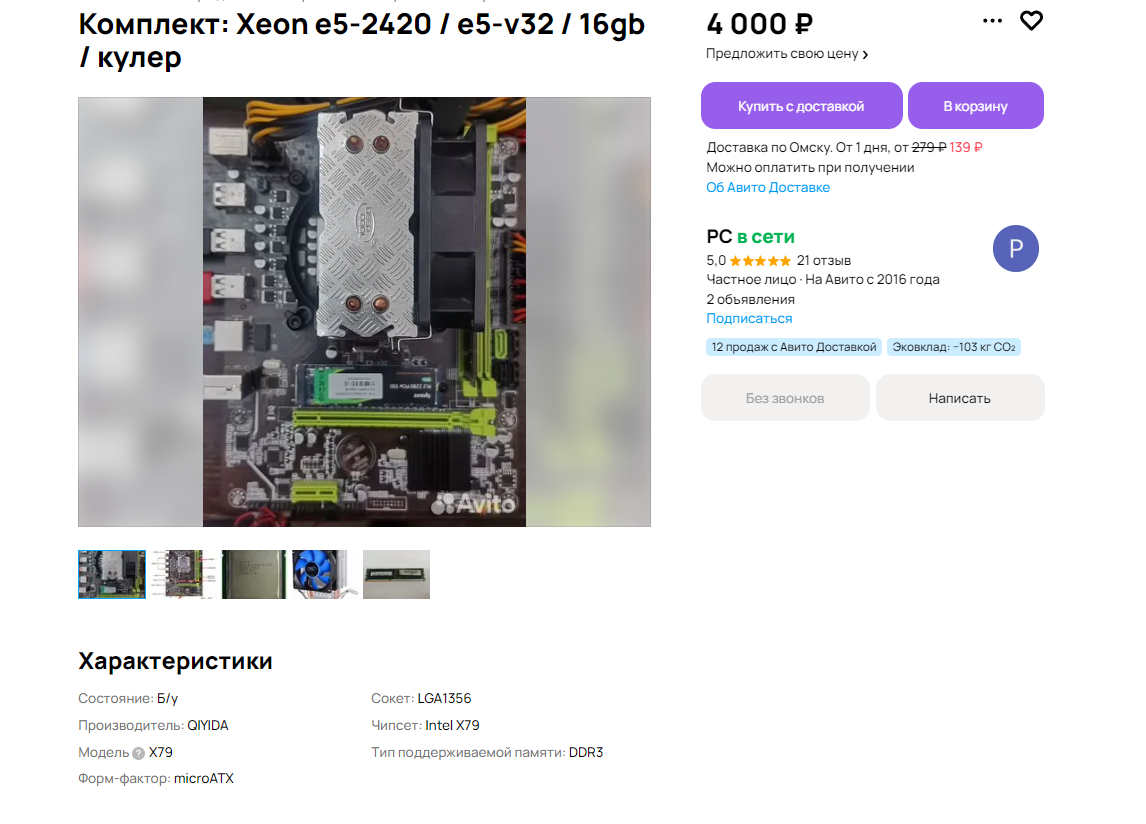This screenshot has width=1146, height=824.
Task: Click the 12 продаж с Авито Доставкой badge
Action: (x=794, y=347)
